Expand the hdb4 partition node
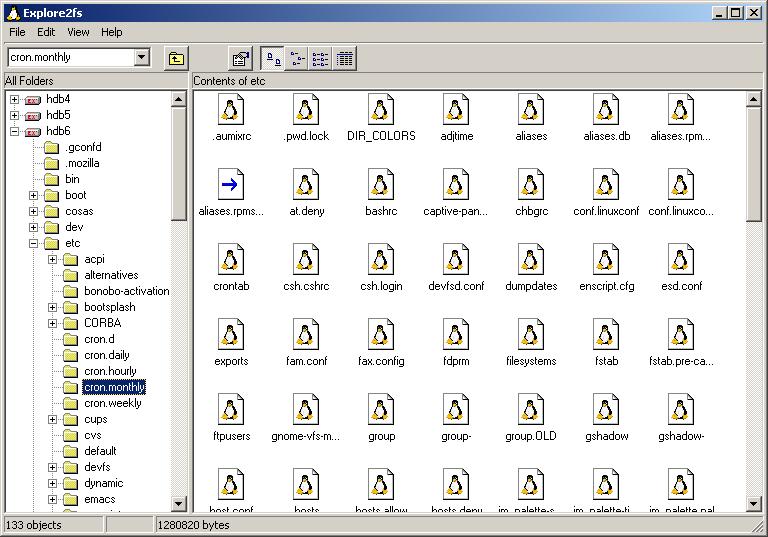The width and height of the screenshot is (768, 537). click(14, 99)
